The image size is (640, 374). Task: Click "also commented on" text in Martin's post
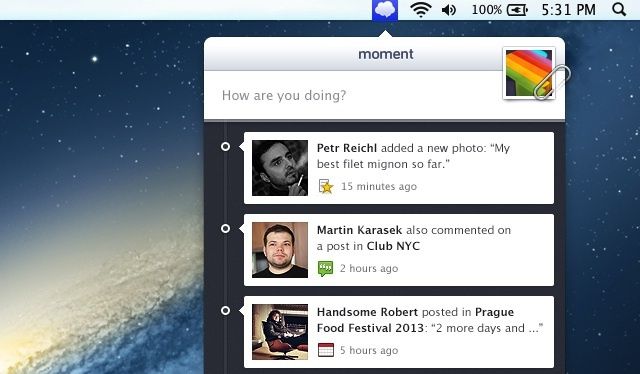coord(458,230)
